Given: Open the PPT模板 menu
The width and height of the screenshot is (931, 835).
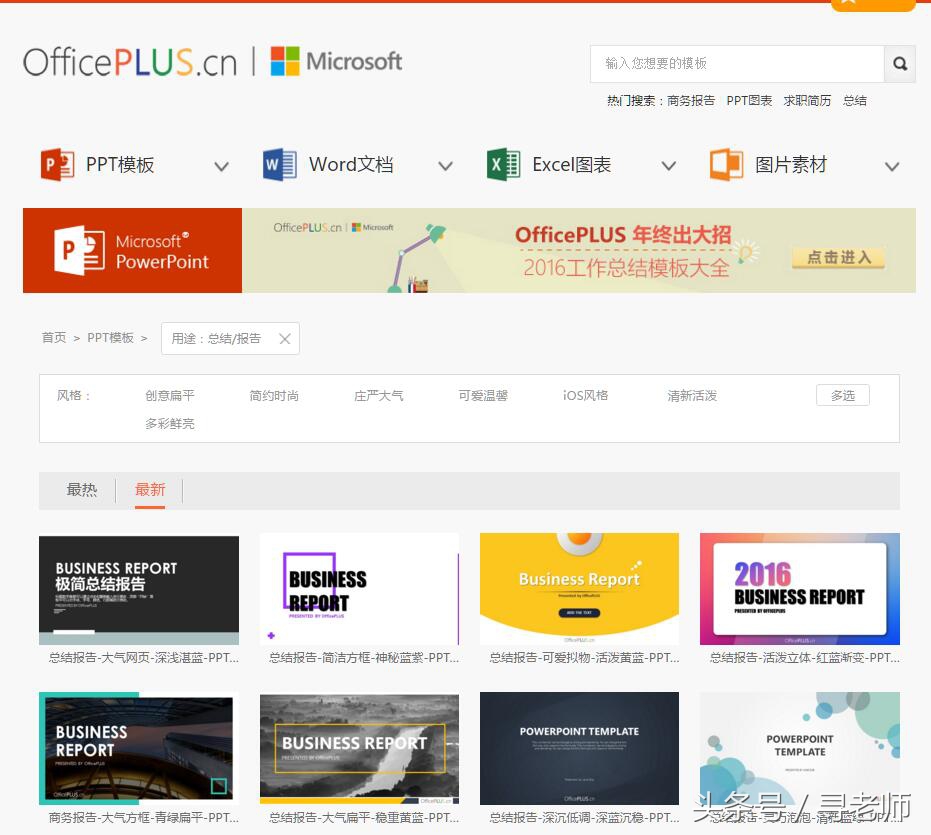Looking at the screenshot, I should 120,165.
